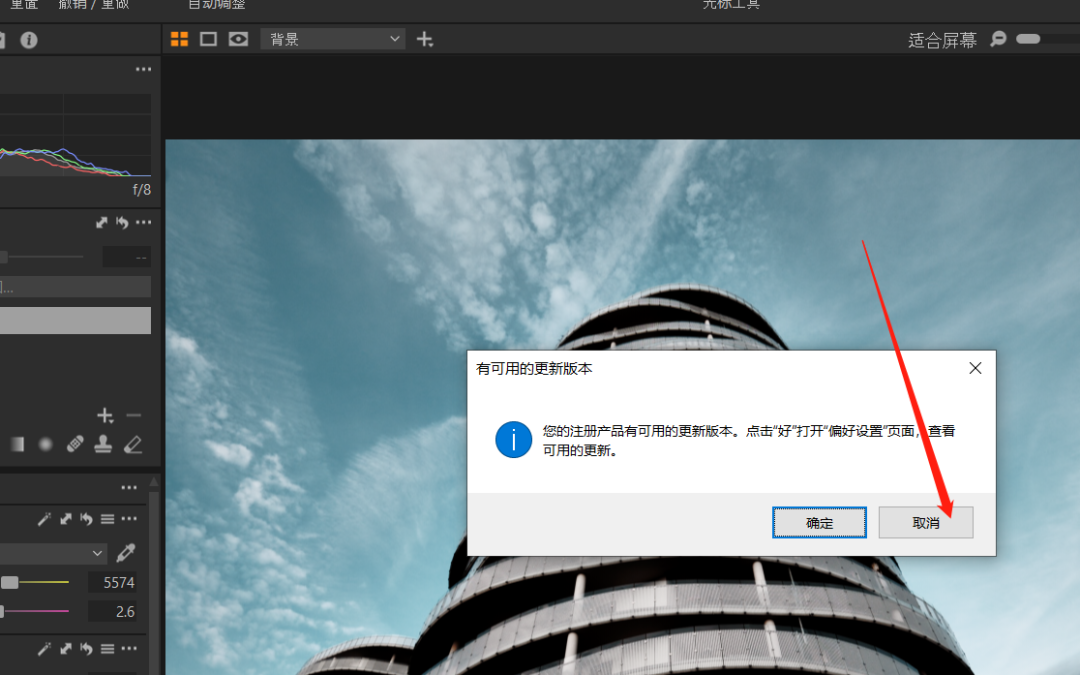Click the 确定 button in the update dialog
This screenshot has width=1080, height=675.
coord(819,522)
